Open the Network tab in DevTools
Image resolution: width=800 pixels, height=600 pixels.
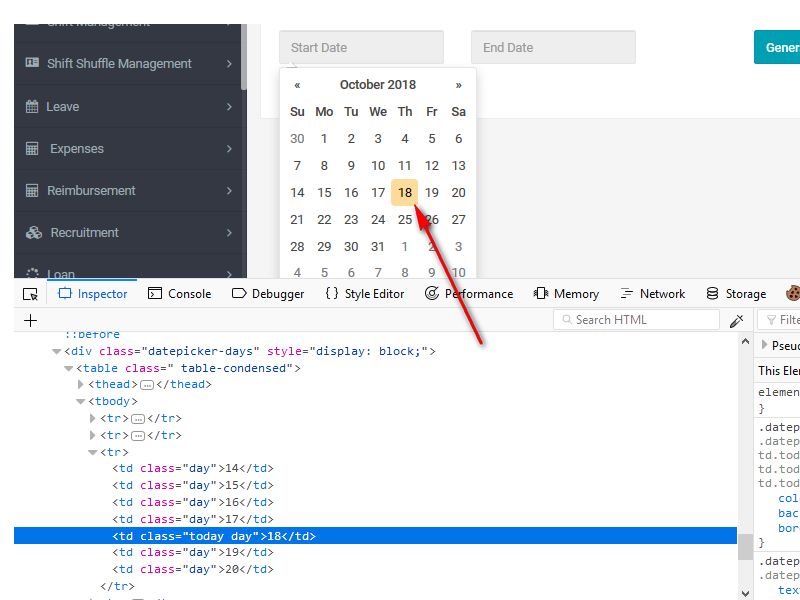point(653,293)
